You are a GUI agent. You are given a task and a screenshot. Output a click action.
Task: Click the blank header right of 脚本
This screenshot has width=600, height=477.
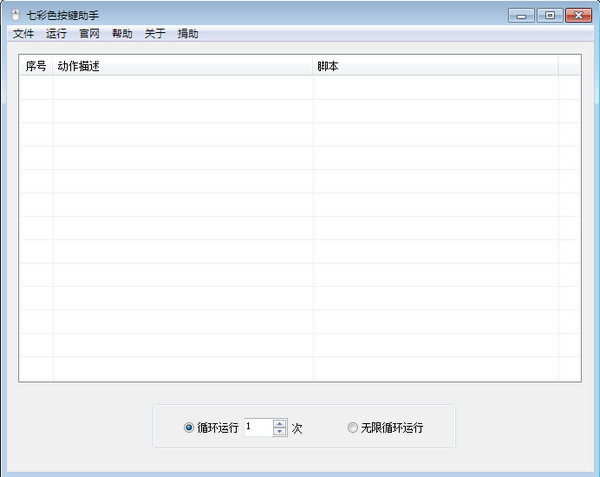point(569,66)
